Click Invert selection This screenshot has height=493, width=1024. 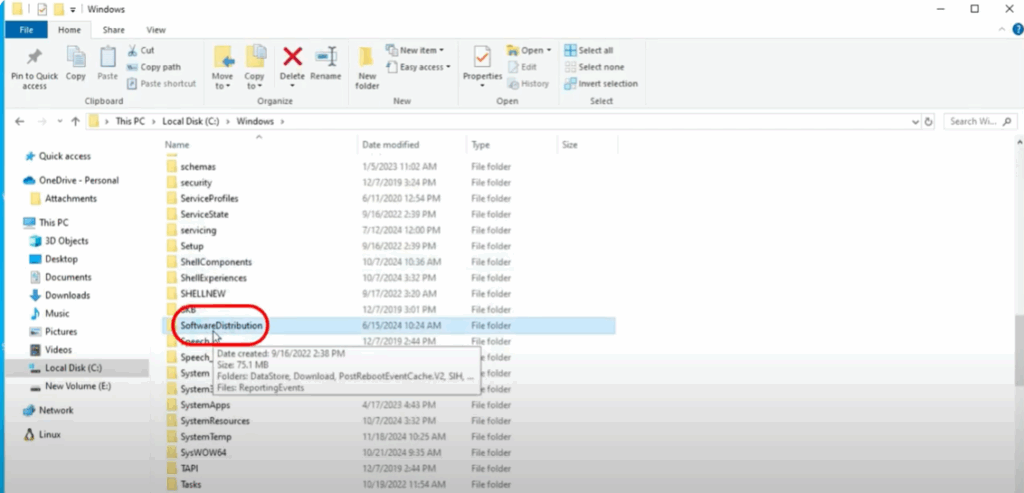[x=601, y=84]
